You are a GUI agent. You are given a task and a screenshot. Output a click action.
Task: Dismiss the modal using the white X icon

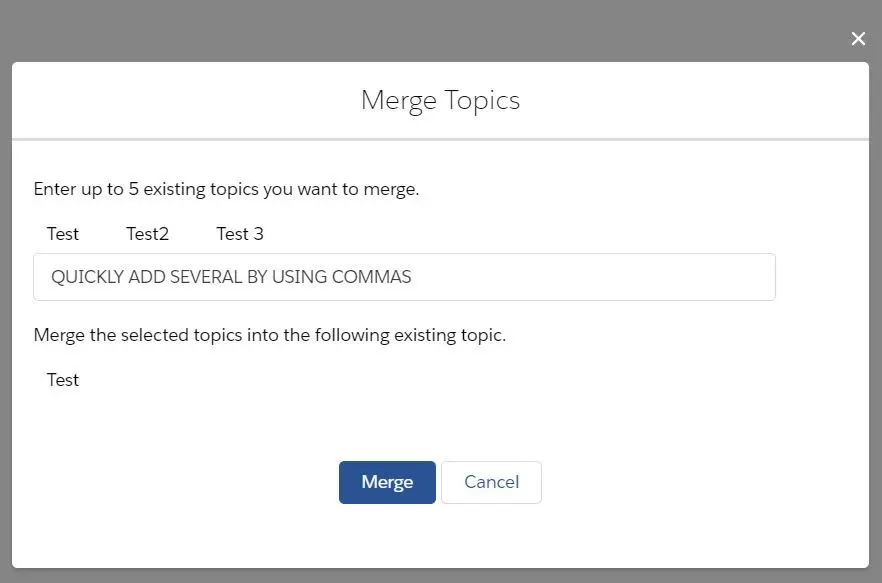click(x=858, y=39)
